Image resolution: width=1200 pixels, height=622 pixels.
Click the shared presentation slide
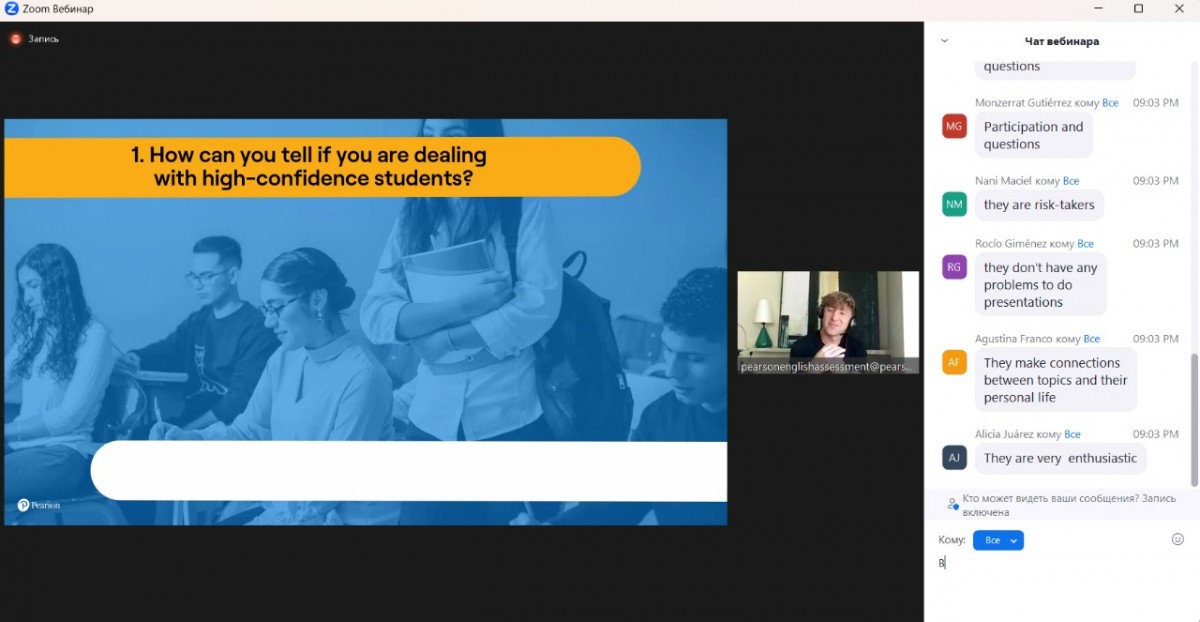[365, 321]
